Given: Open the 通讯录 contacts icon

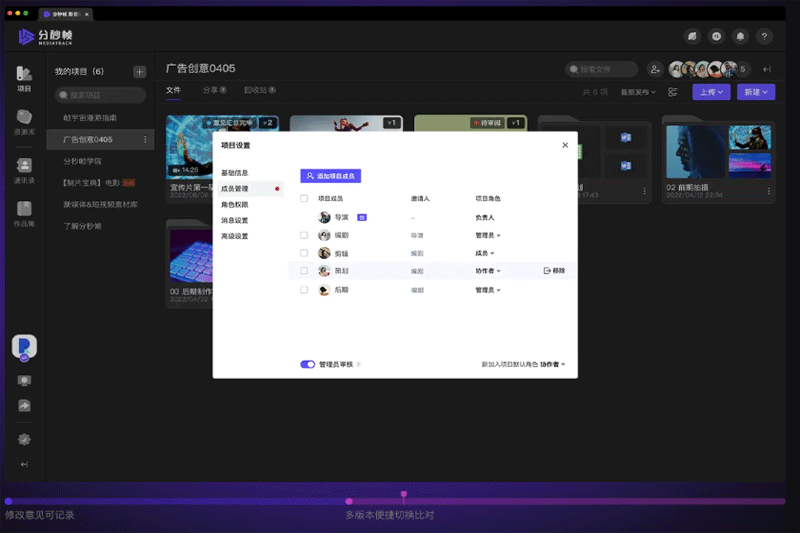Looking at the screenshot, I should (24, 170).
